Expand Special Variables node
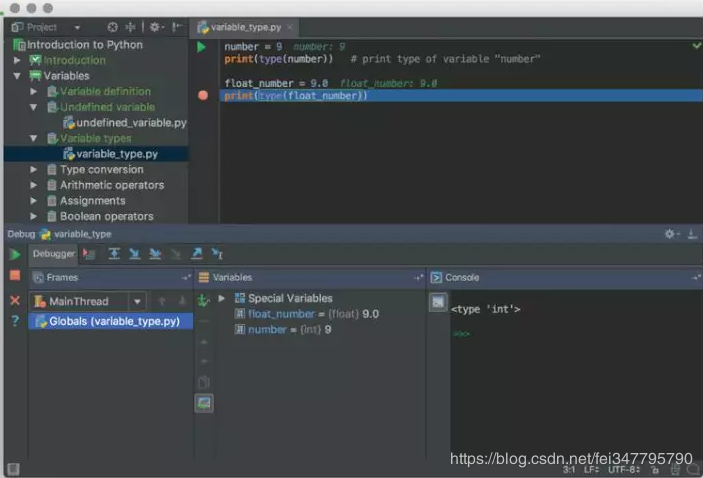Viewport: 703px width, 478px height. pos(221,298)
